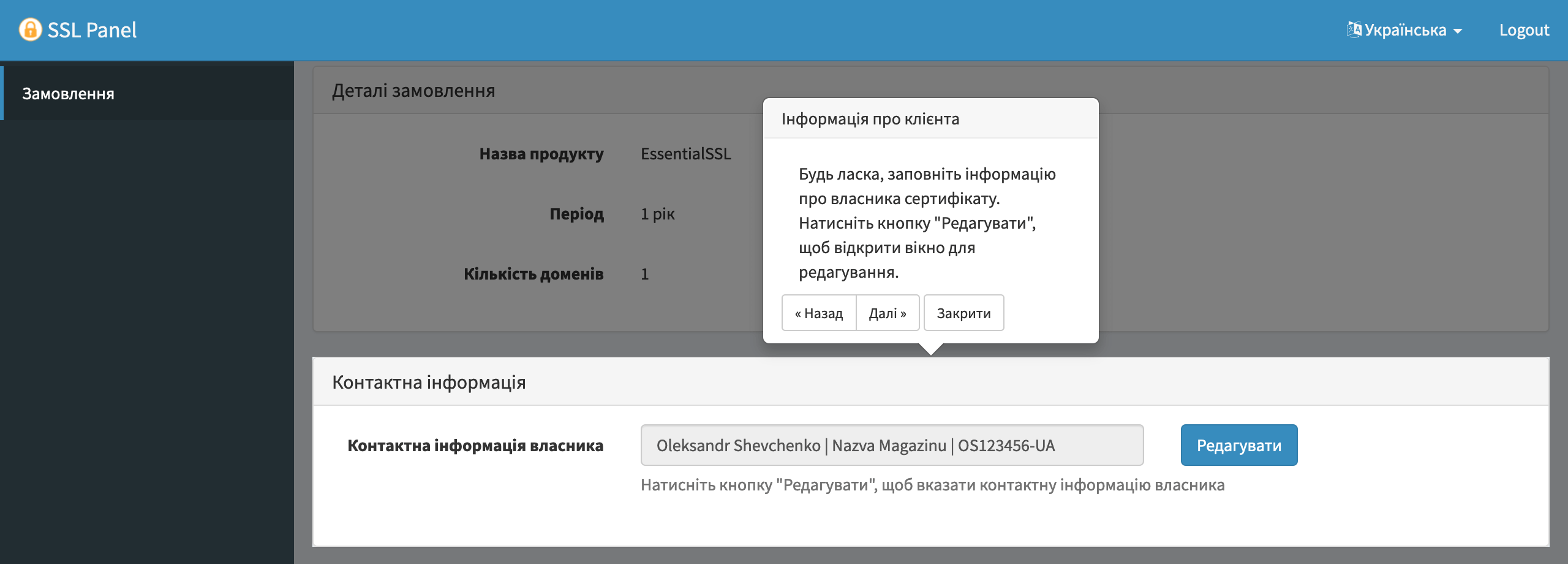Click the Назва продукту label

pyautogui.click(x=541, y=153)
